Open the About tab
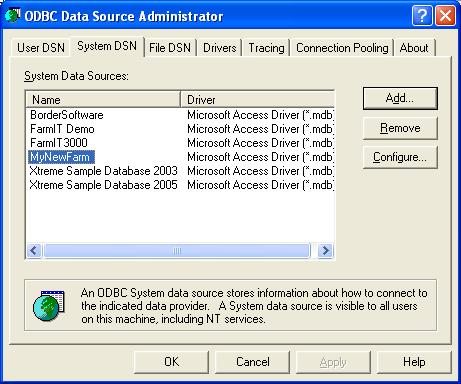The width and height of the screenshot is (461, 384). [414, 48]
